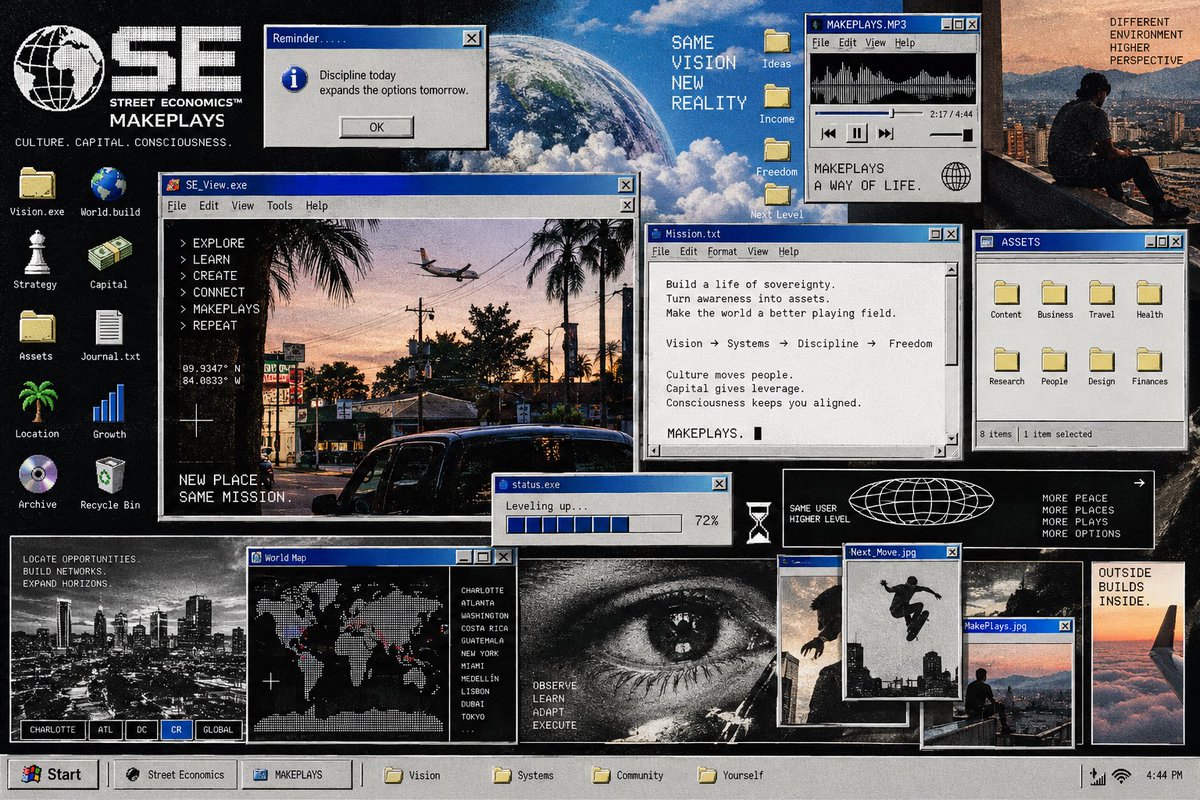Click the Start button on the taskbar
The image size is (1200, 800).
tap(53, 774)
